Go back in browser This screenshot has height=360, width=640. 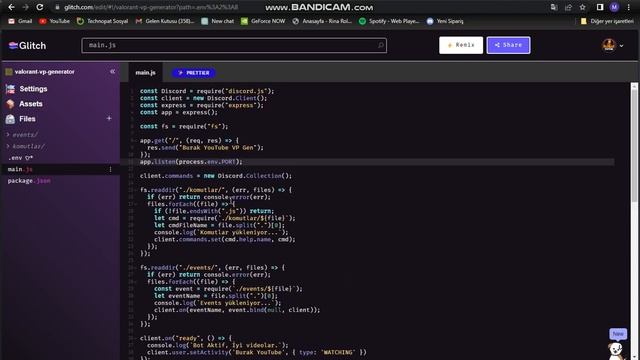click(11, 7)
